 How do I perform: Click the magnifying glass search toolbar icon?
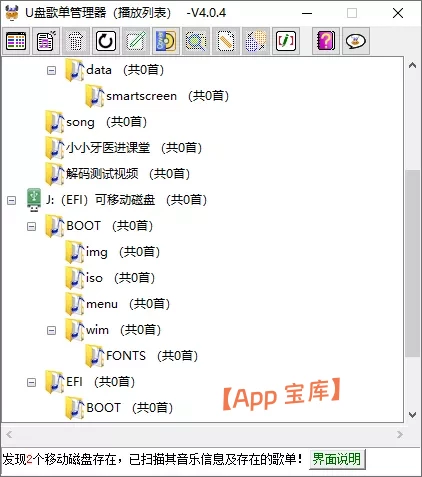click(196, 41)
